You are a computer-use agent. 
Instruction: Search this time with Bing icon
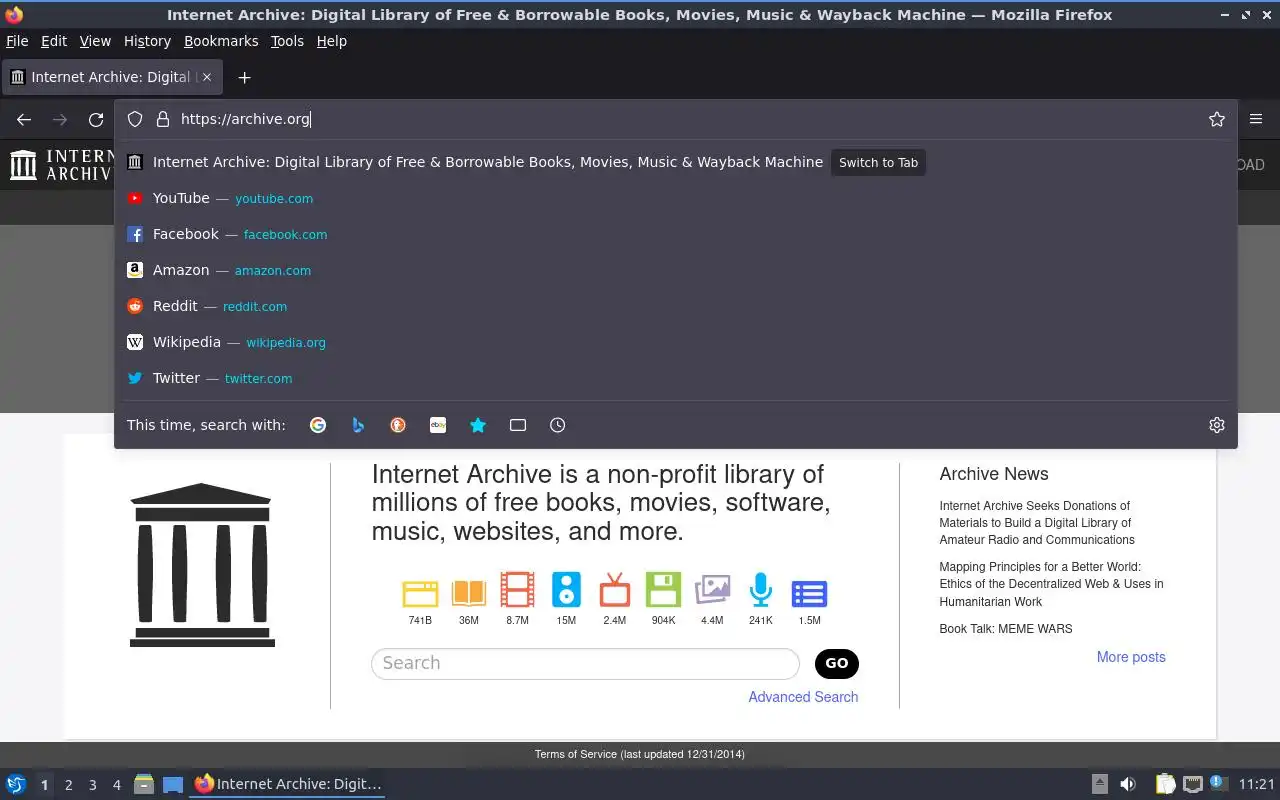click(x=358, y=425)
